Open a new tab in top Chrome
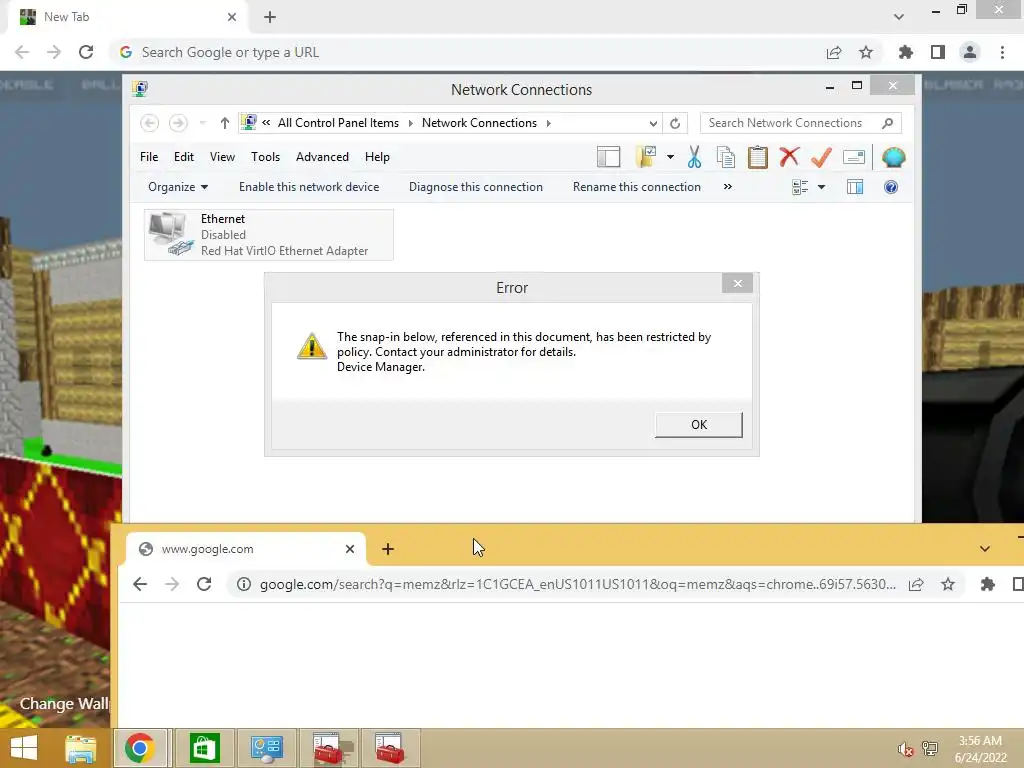Image resolution: width=1024 pixels, height=768 pixels. [x=270, y=17]
